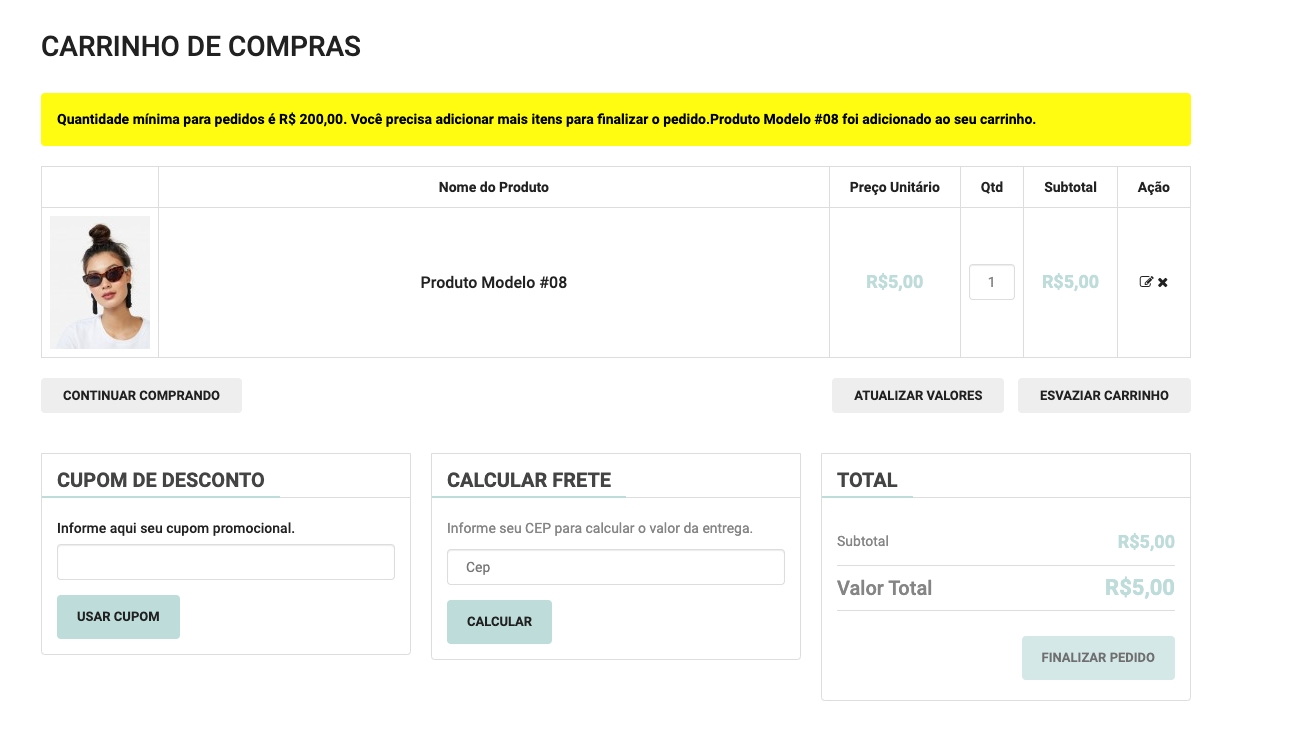Click Atualizar Valores to refresh the cart

click(917, 395)
